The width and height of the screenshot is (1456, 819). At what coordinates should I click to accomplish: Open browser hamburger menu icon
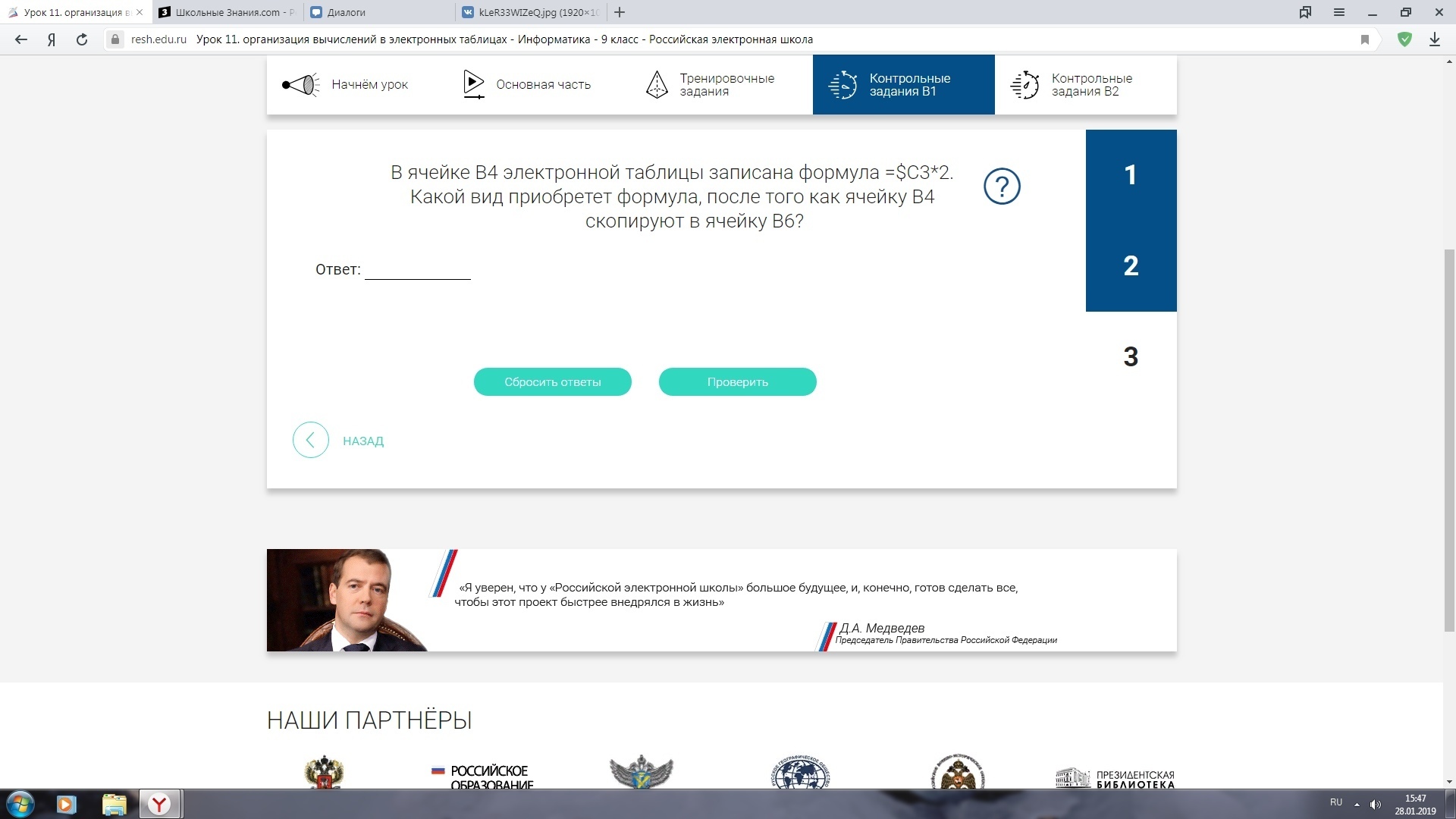1339,12
